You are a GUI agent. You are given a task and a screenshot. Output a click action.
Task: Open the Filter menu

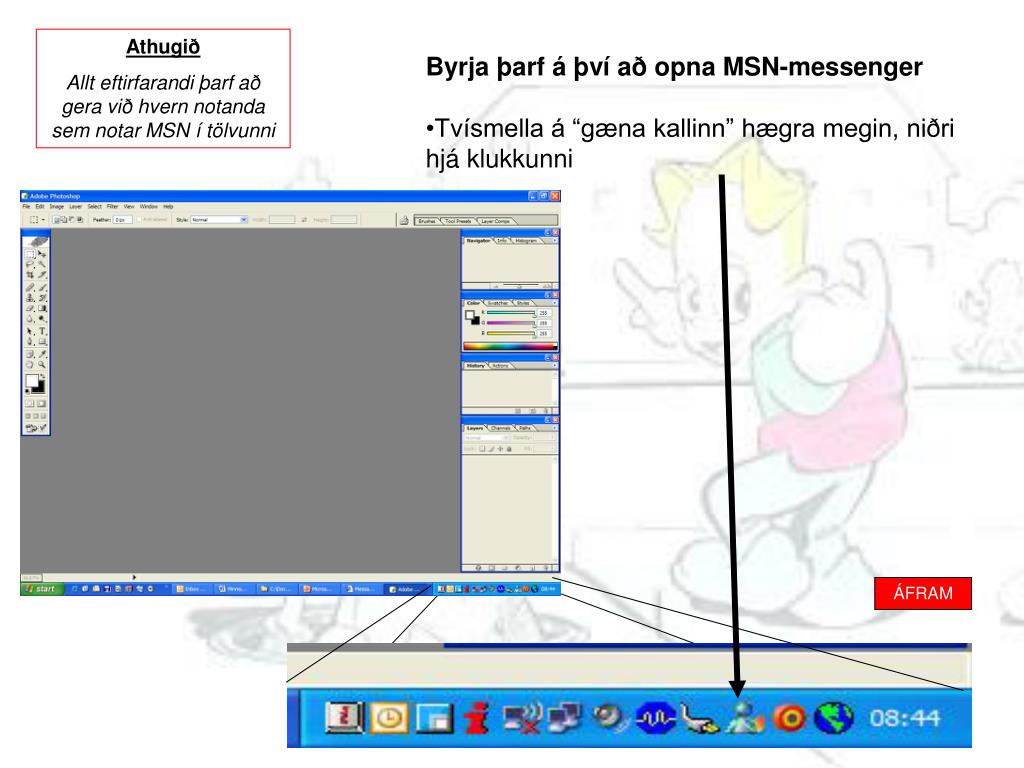click(x=112, y=206)
